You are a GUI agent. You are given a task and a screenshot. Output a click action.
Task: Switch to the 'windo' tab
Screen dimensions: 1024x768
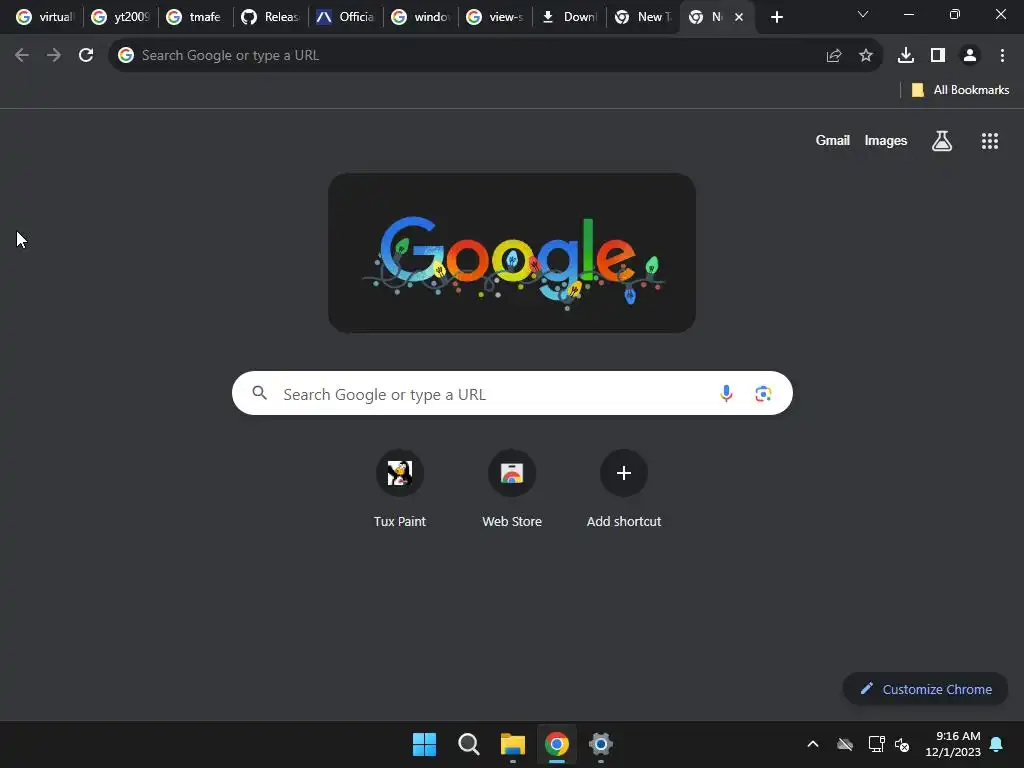click(x=421, y=18)
